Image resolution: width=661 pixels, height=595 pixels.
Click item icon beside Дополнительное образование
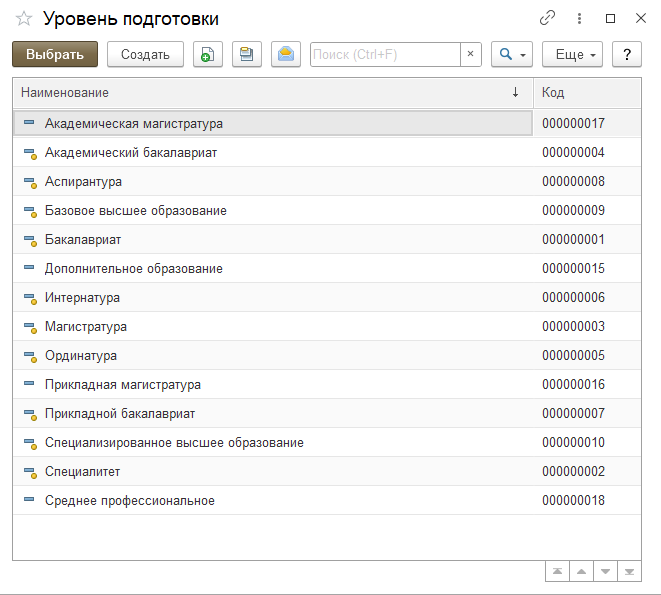pos(29,267)
